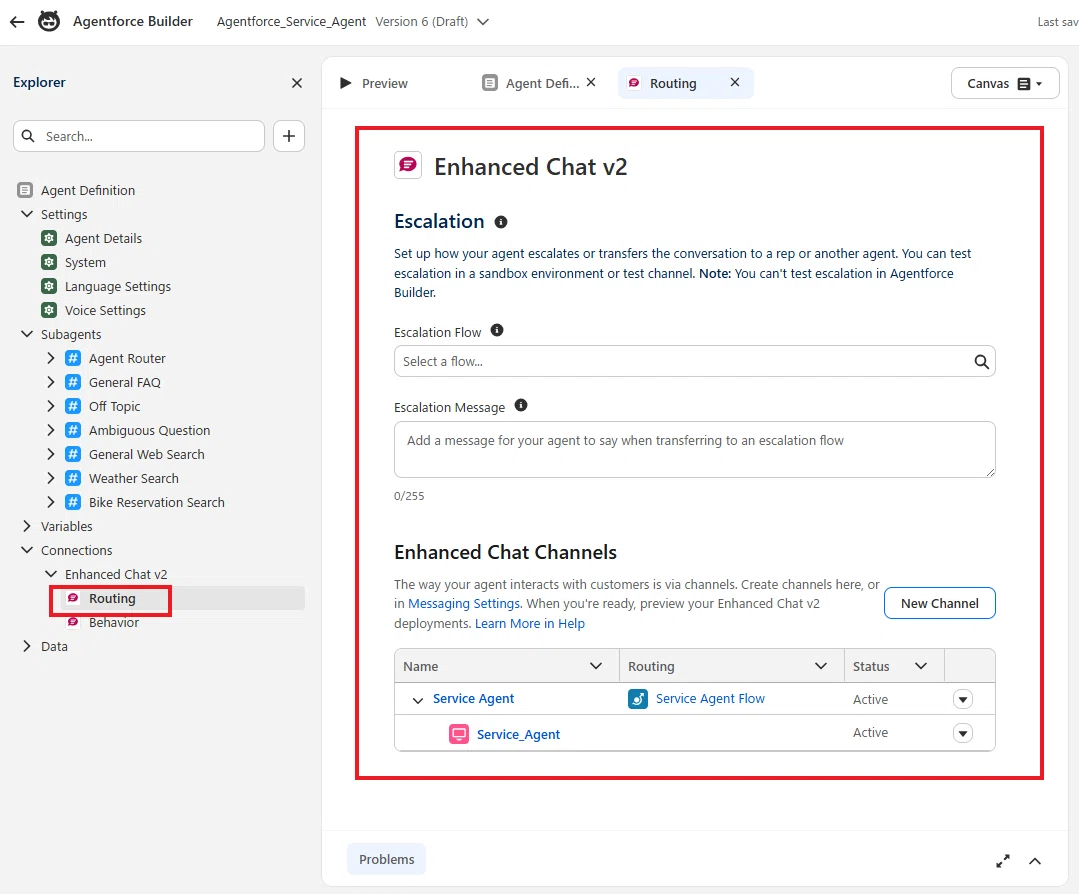This screenshot has height=894, width=1079.
Task: Click the System settings icon
Action: (x=49, y=262)
